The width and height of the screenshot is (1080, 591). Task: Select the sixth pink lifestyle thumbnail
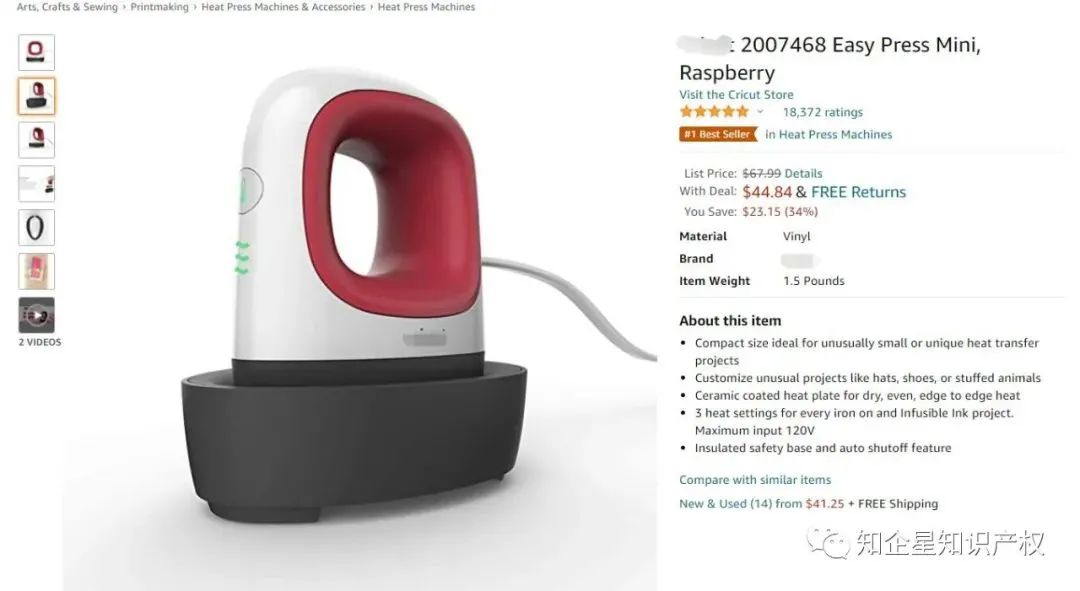[x=37, y=271]
